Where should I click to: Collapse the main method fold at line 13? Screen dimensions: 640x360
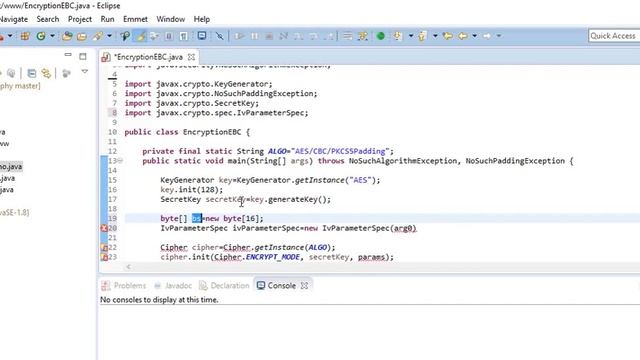(120, 161)
